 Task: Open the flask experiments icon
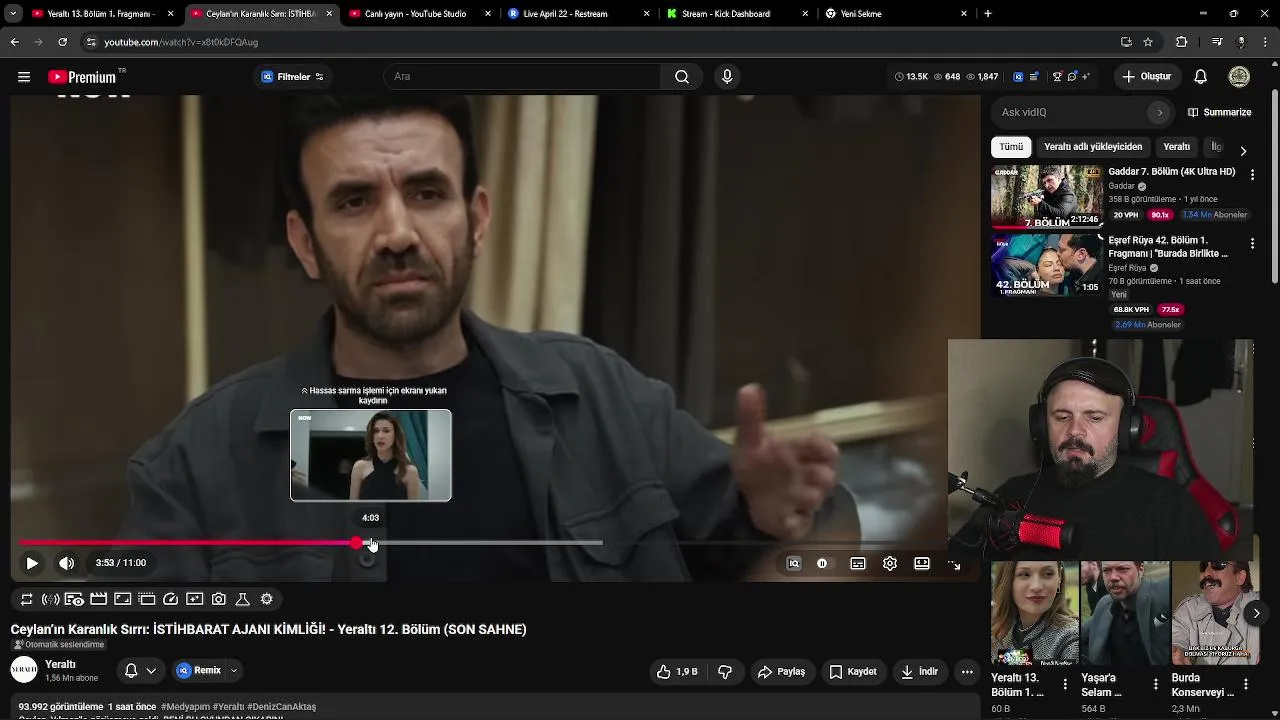(x=242, y=599)
